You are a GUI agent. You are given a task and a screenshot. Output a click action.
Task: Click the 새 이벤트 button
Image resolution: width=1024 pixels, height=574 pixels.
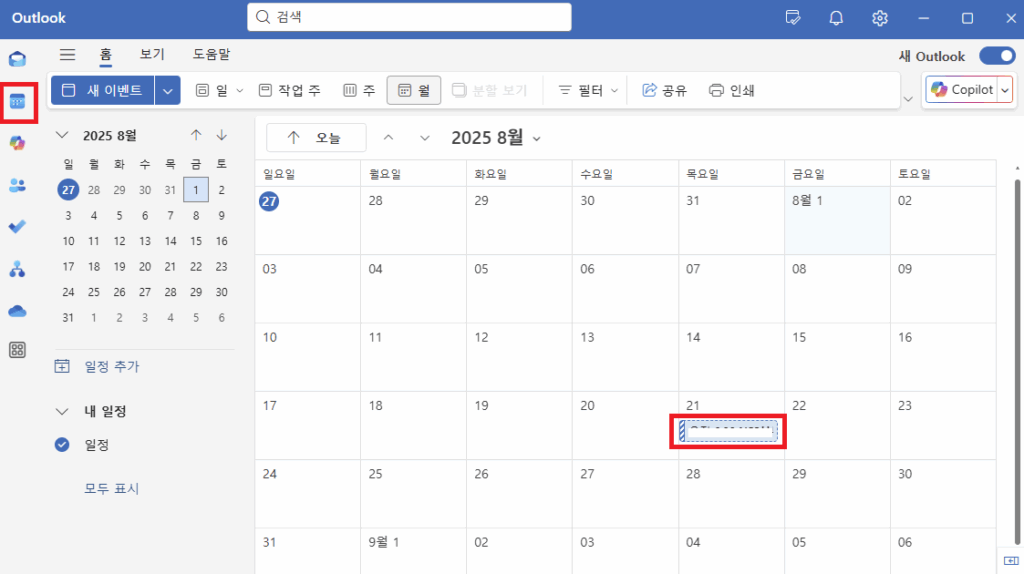(103, 90)
